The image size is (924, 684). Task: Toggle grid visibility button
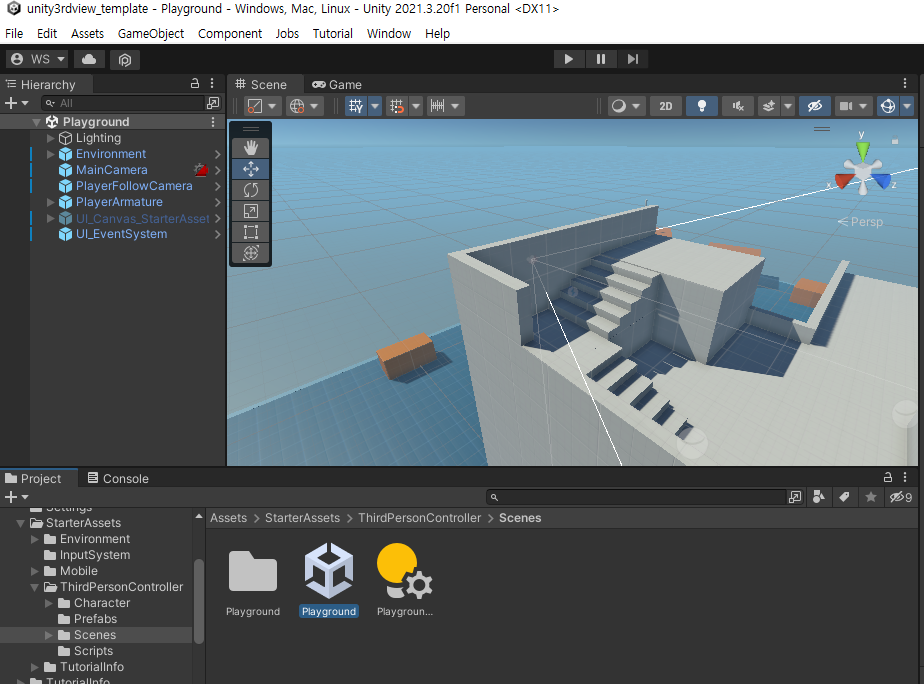click(355, 106)
